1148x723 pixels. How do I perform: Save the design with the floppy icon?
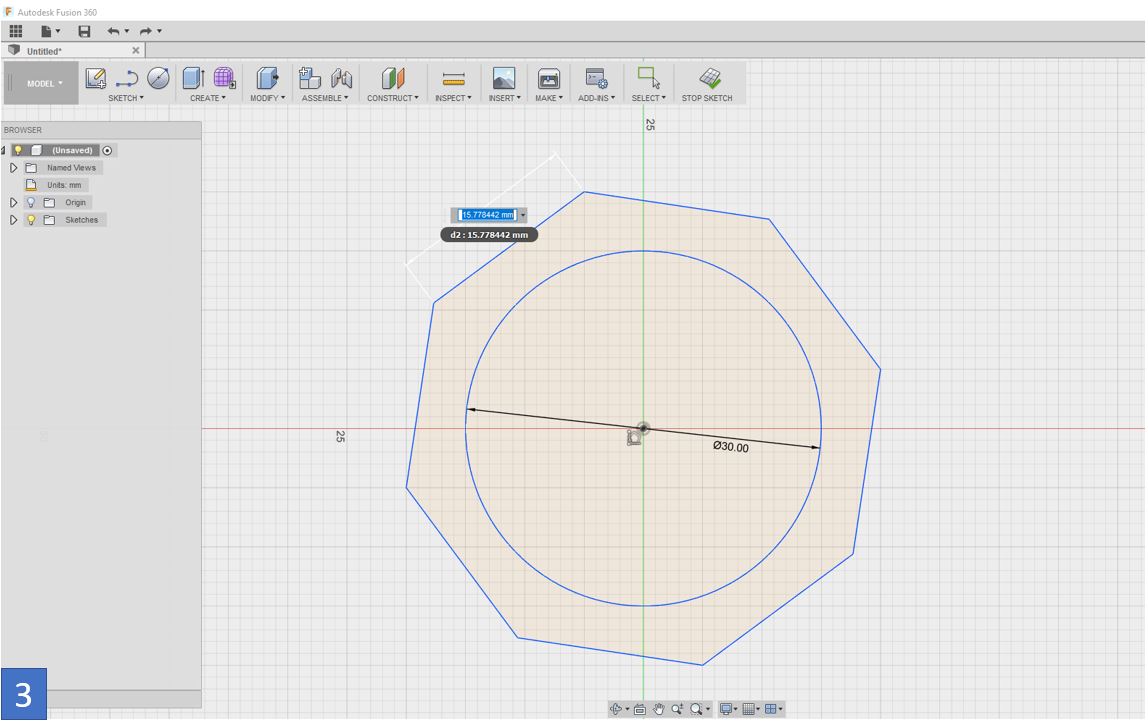tap(84, 31)
